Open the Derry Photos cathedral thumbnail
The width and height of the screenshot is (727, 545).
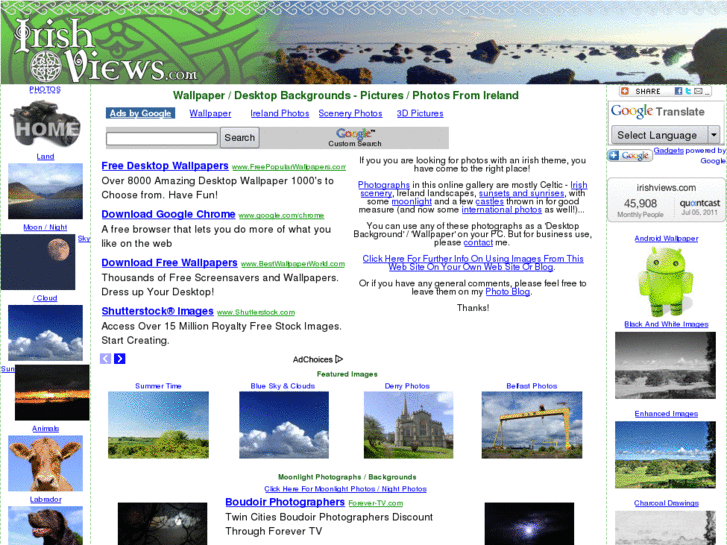click(408, 425)
